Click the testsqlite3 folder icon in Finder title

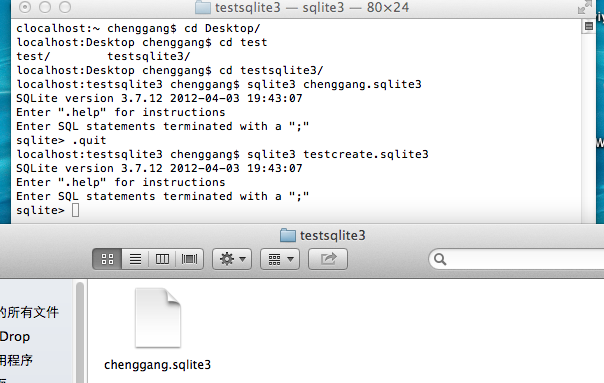click(288, 235)
